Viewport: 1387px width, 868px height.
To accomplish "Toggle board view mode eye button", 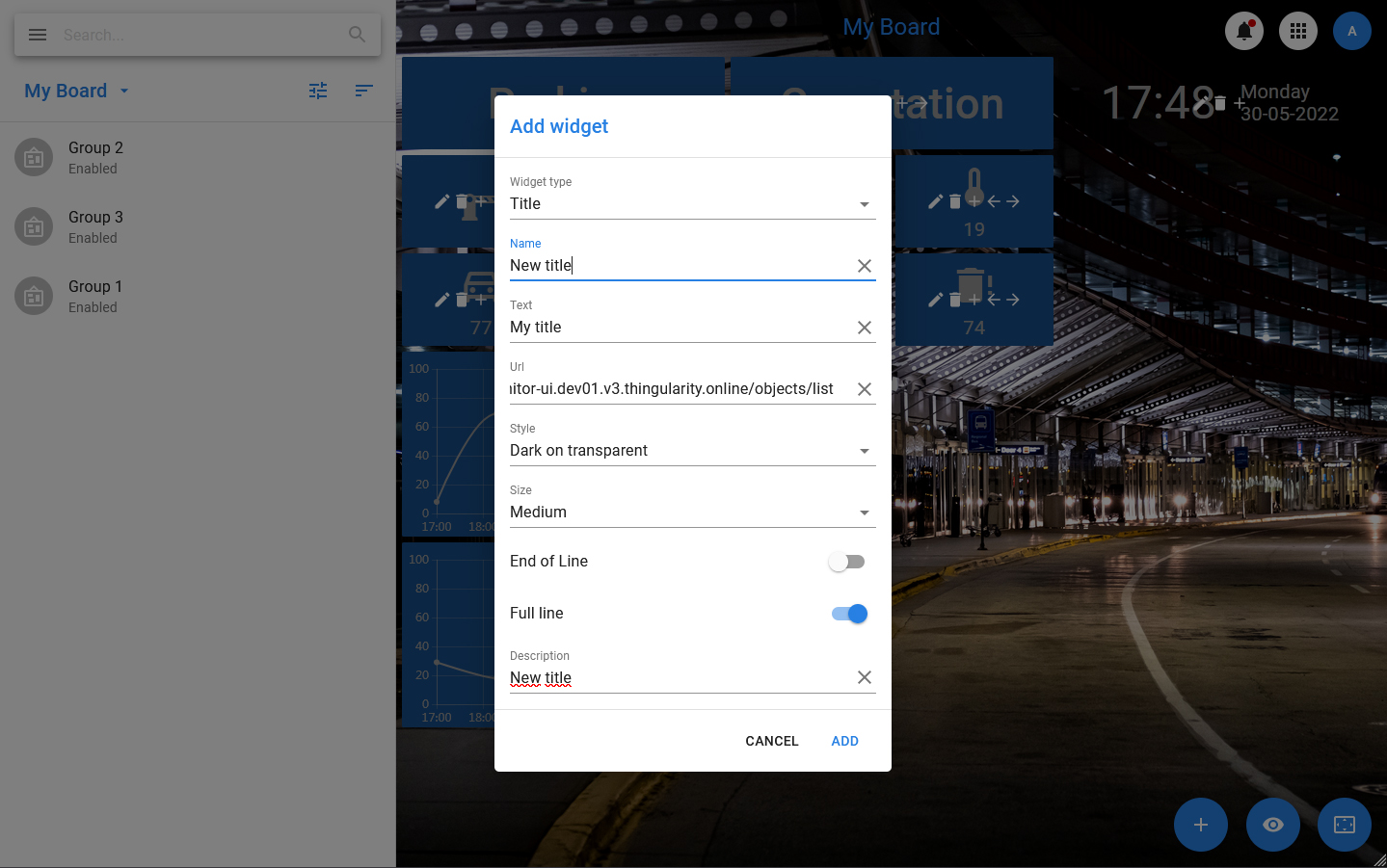I will click(1272, 825).
